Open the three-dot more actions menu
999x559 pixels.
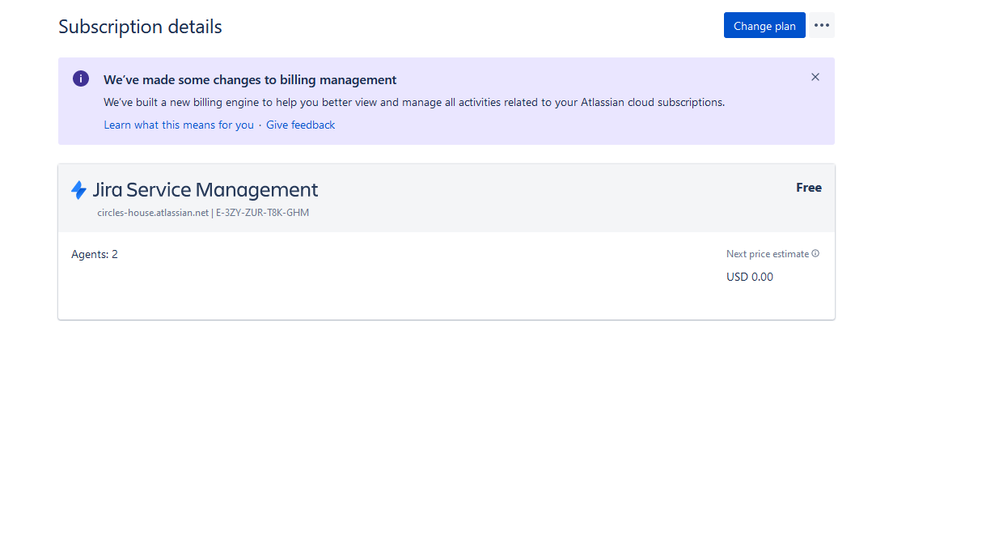coord(821,25)
